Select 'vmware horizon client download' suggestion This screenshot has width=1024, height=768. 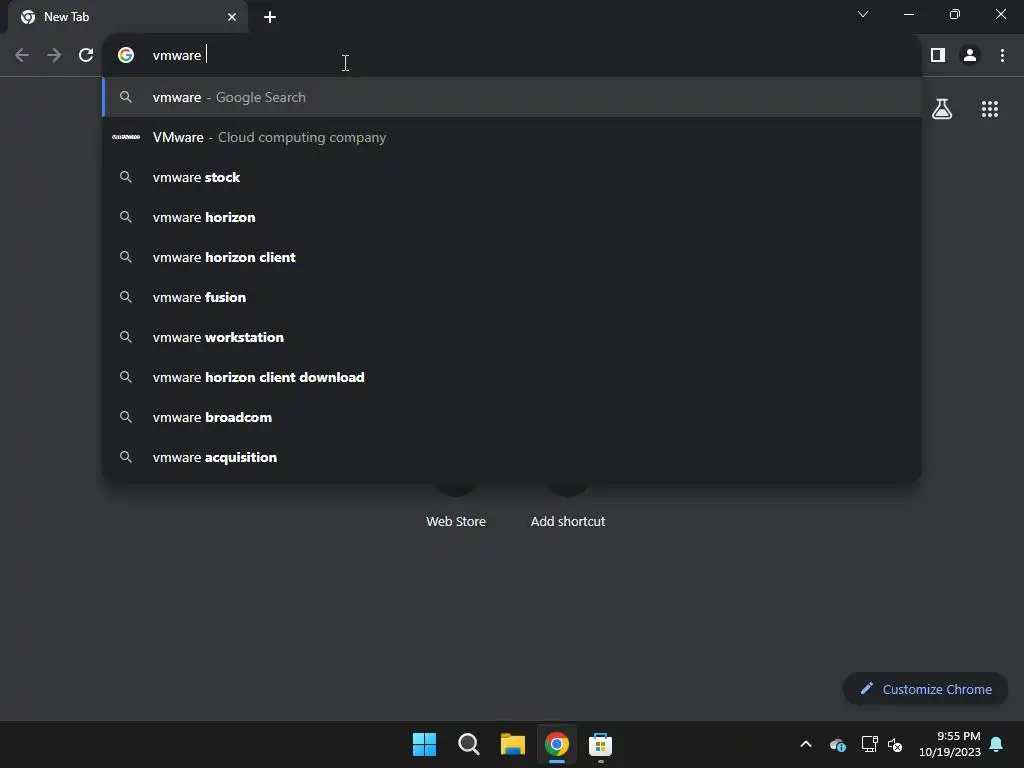tap(512, 377)
